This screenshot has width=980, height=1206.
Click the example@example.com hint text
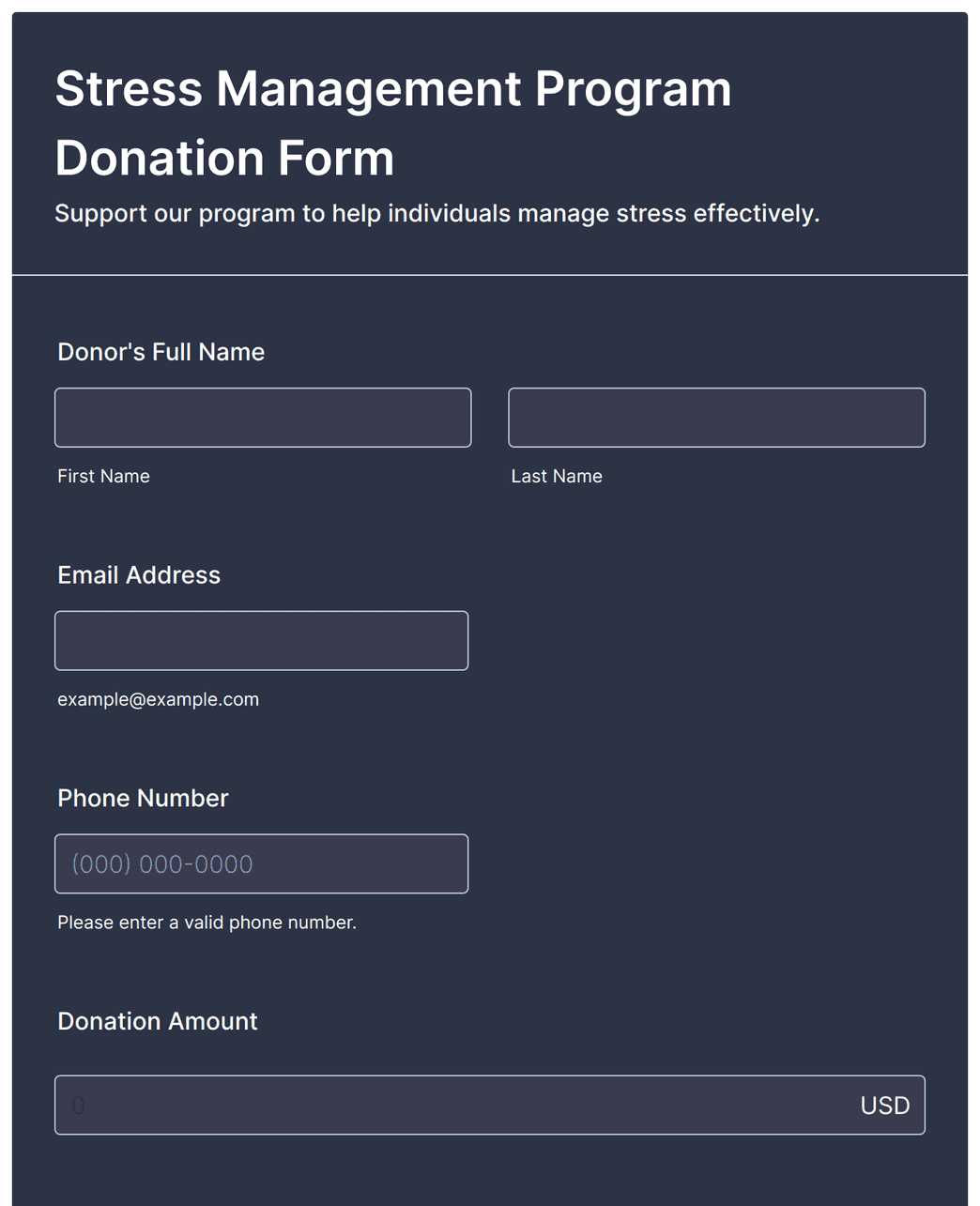pyautogui.click(x=158, y=699)
